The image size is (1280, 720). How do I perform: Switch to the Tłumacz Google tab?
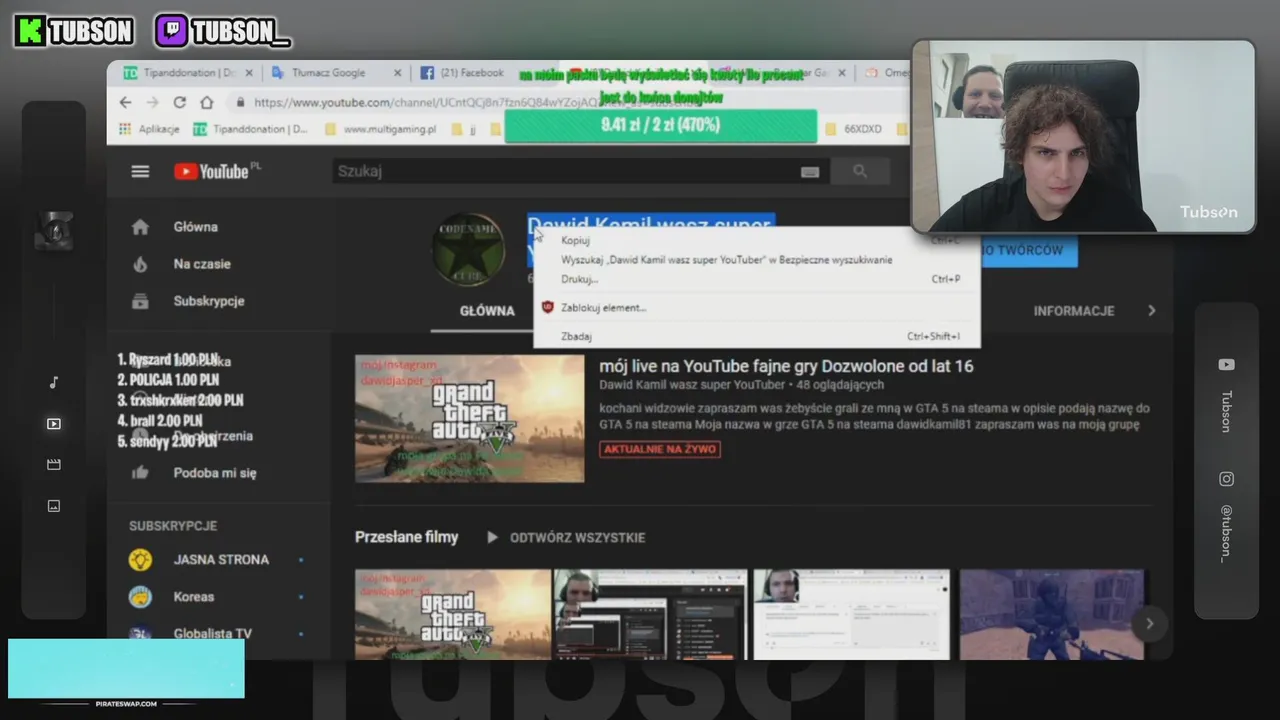tap(336, 73)
